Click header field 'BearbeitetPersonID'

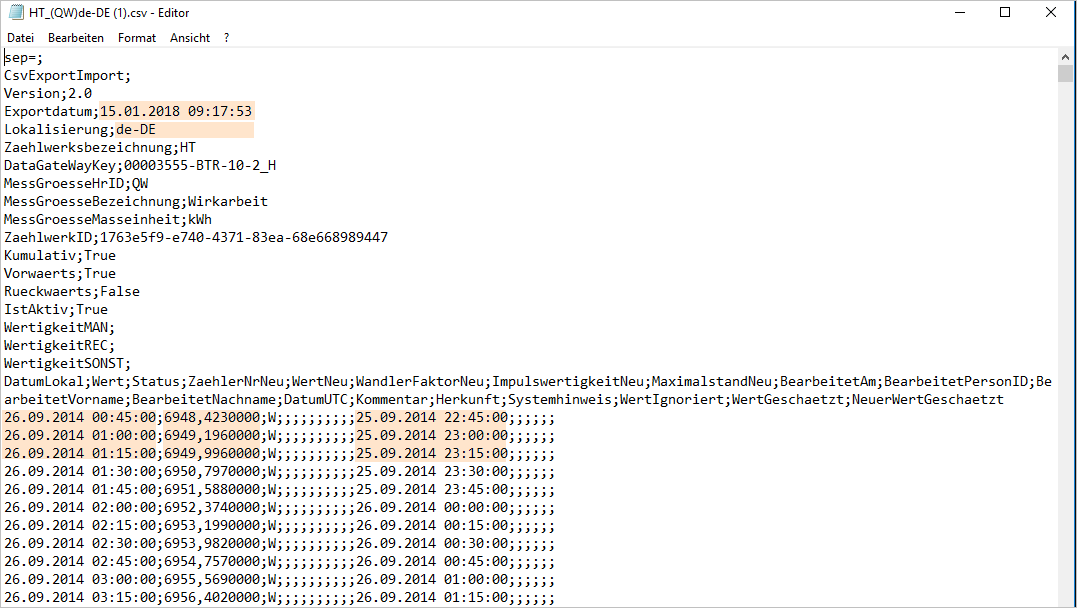[955, 381]
